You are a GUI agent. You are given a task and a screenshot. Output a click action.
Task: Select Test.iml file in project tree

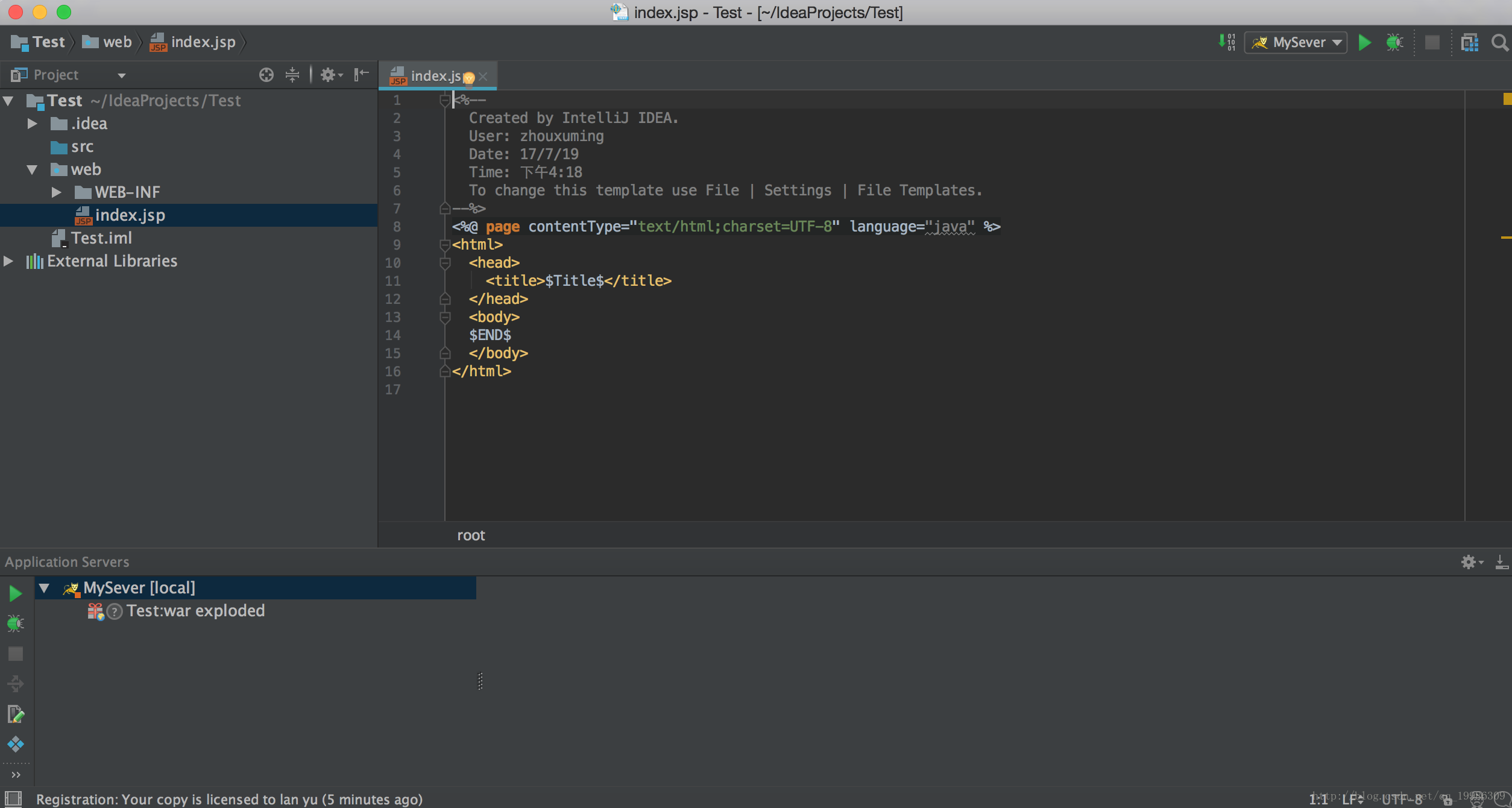(101, 238)
